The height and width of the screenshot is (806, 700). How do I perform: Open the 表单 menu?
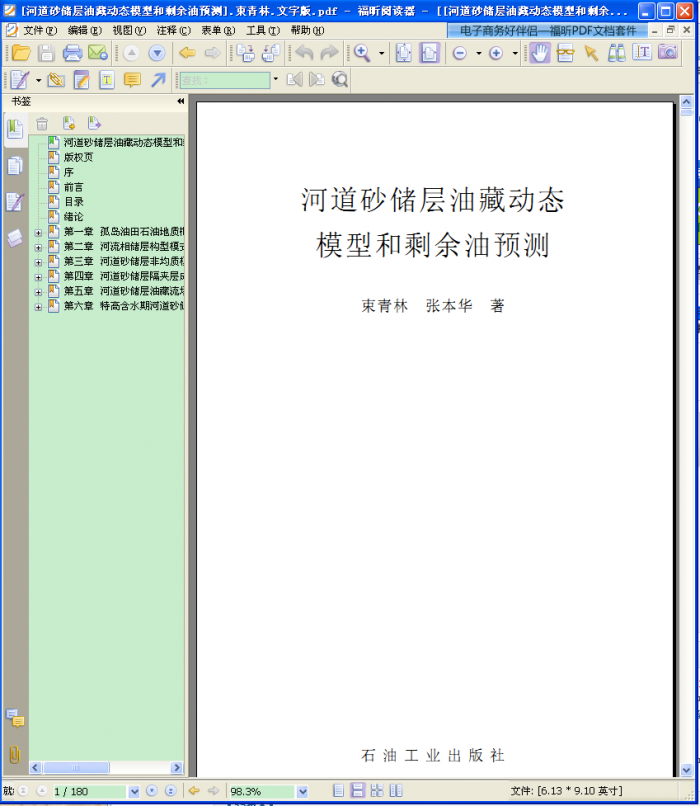point(218,30)
